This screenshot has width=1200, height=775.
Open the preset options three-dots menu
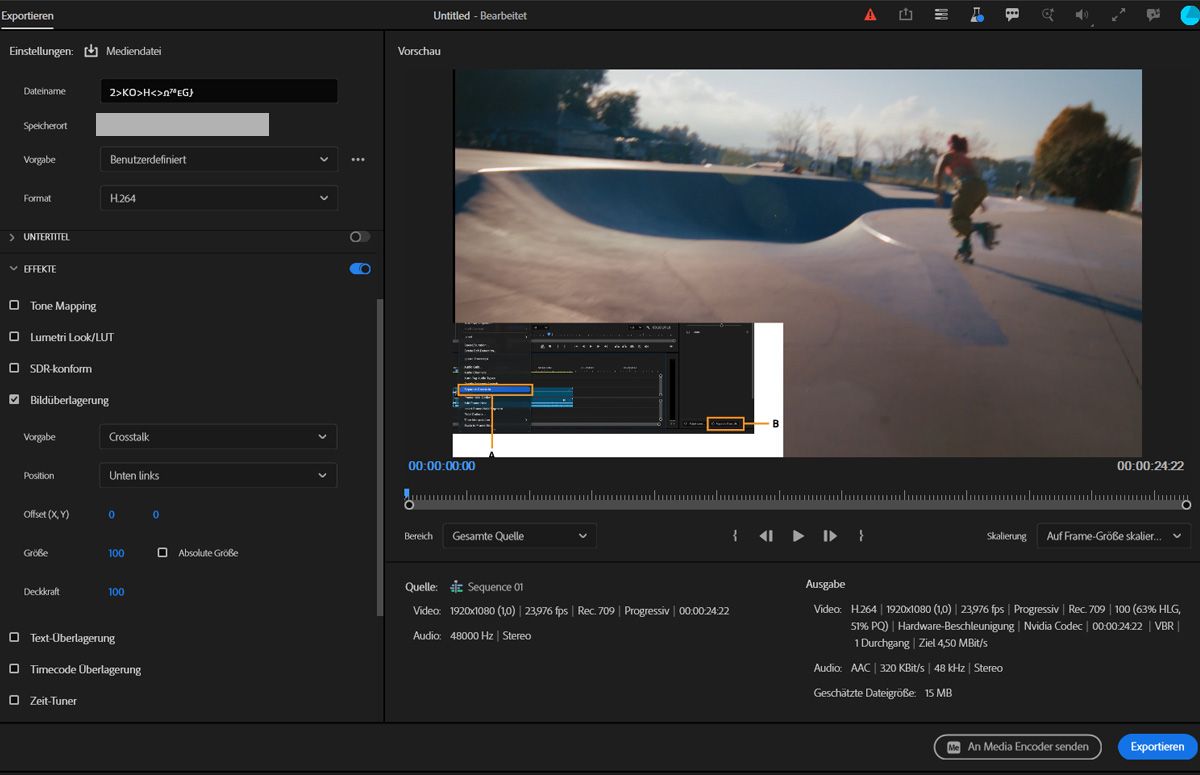click(x=358, y=159)
